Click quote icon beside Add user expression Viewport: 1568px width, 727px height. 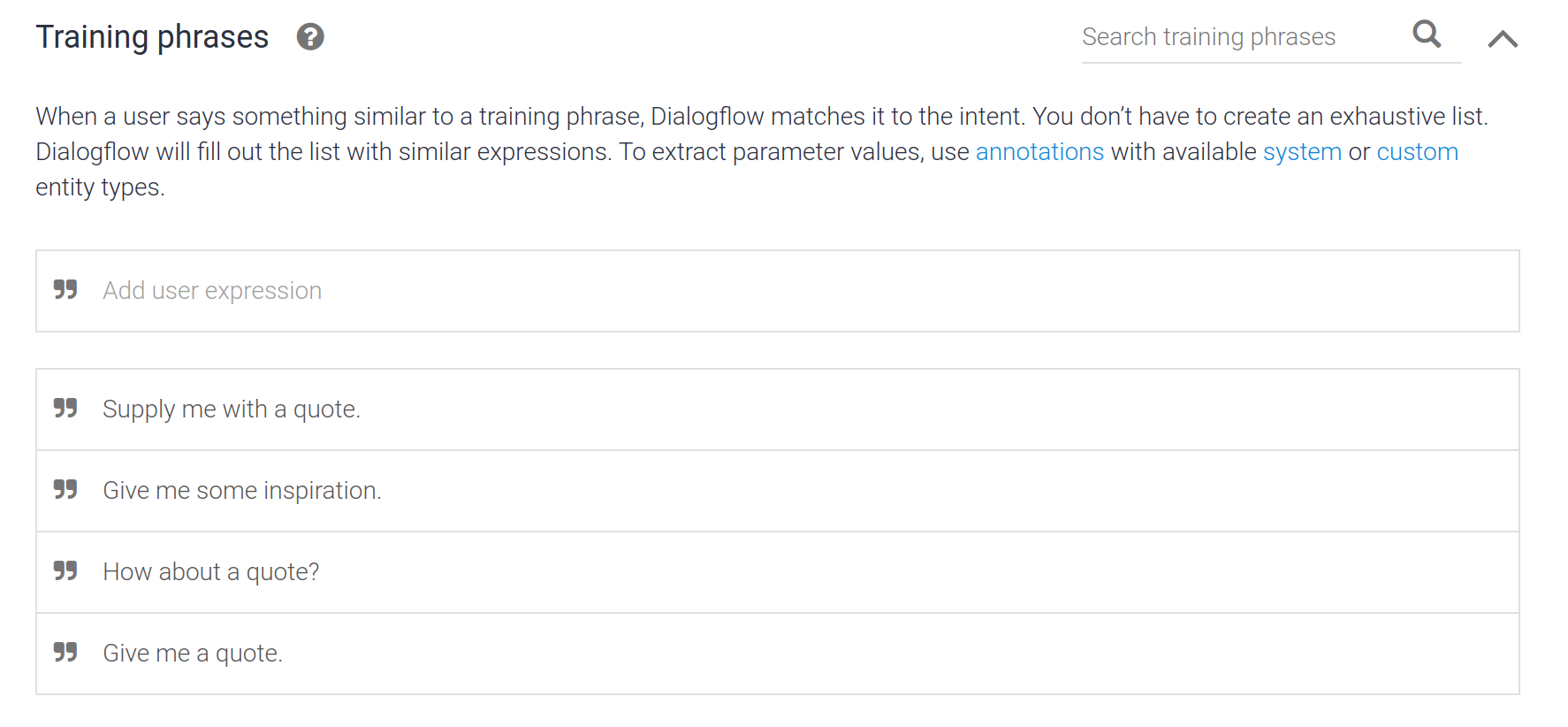pyautogui.click(x=65, y=289)
